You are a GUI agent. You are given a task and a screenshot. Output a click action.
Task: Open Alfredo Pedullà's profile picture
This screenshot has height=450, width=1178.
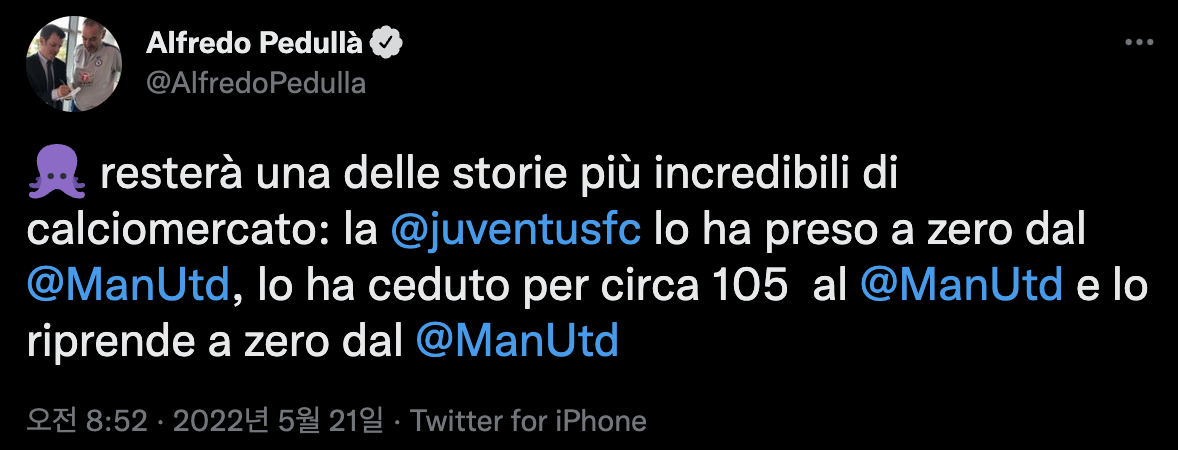(74, 63)
